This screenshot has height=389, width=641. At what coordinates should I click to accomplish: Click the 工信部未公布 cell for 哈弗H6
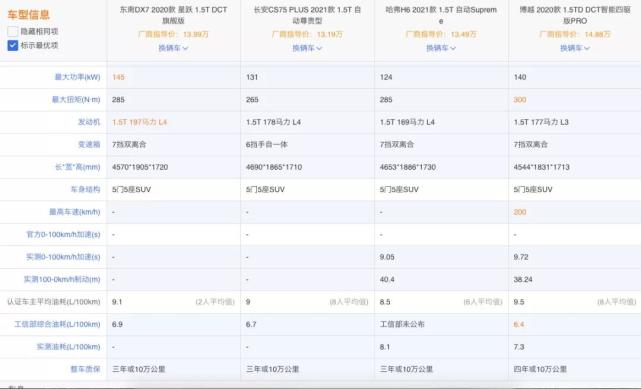[402, 324]
